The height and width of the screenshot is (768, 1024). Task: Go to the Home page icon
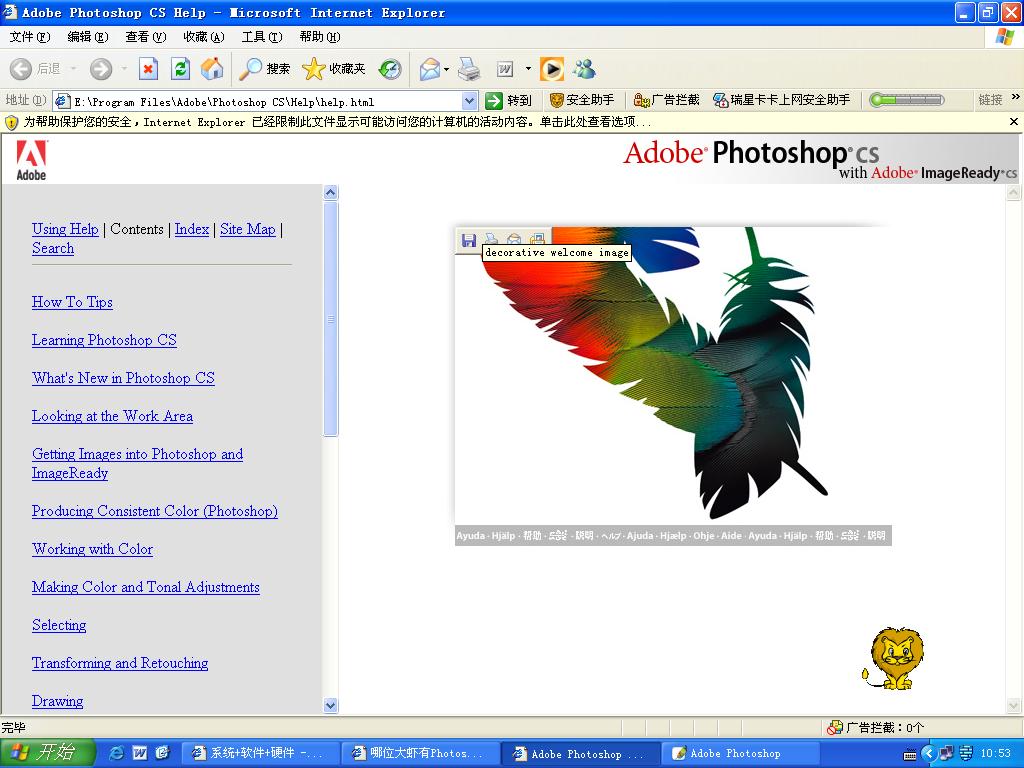click(212, 69)
